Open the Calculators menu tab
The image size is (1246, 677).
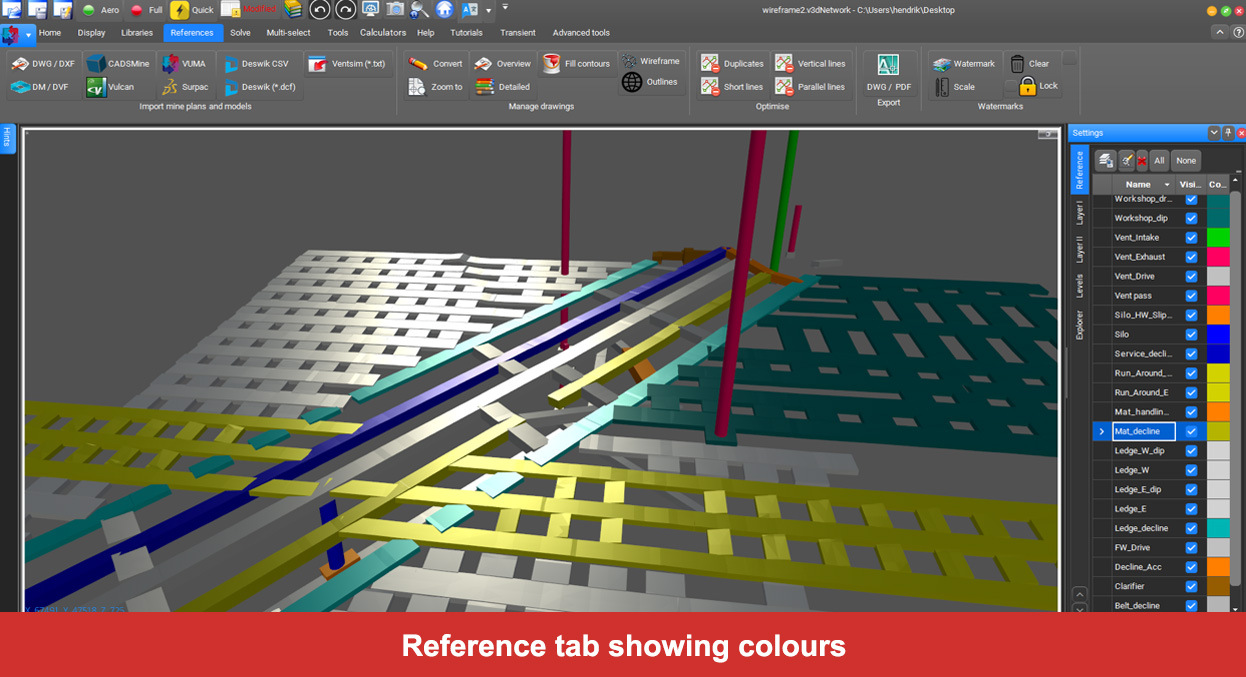point(383,33)
